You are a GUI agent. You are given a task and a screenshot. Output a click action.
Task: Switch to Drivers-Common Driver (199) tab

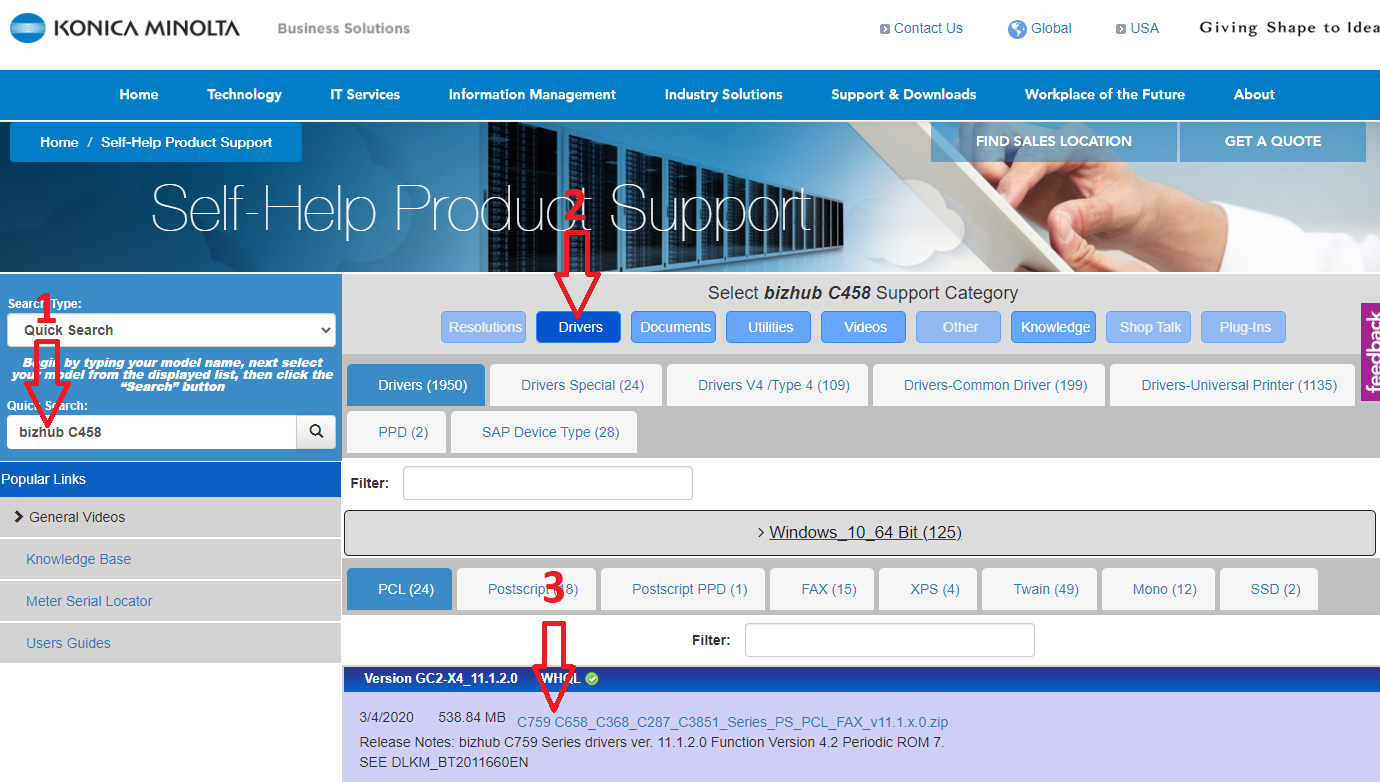(x=988, y=385)
